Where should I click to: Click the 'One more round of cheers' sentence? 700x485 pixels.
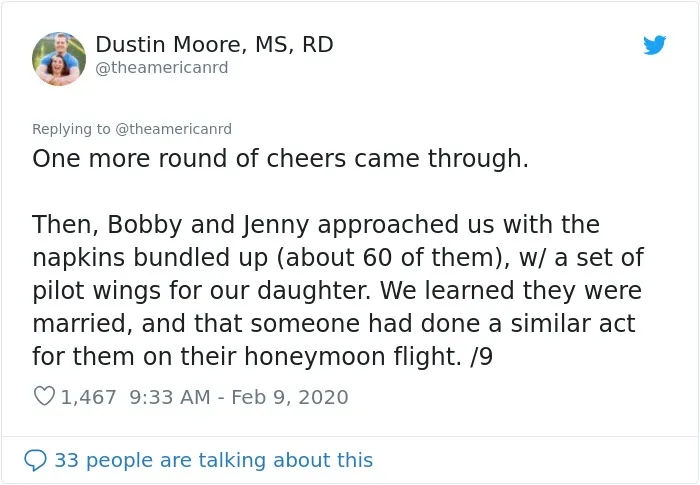(x=280, y=159)
